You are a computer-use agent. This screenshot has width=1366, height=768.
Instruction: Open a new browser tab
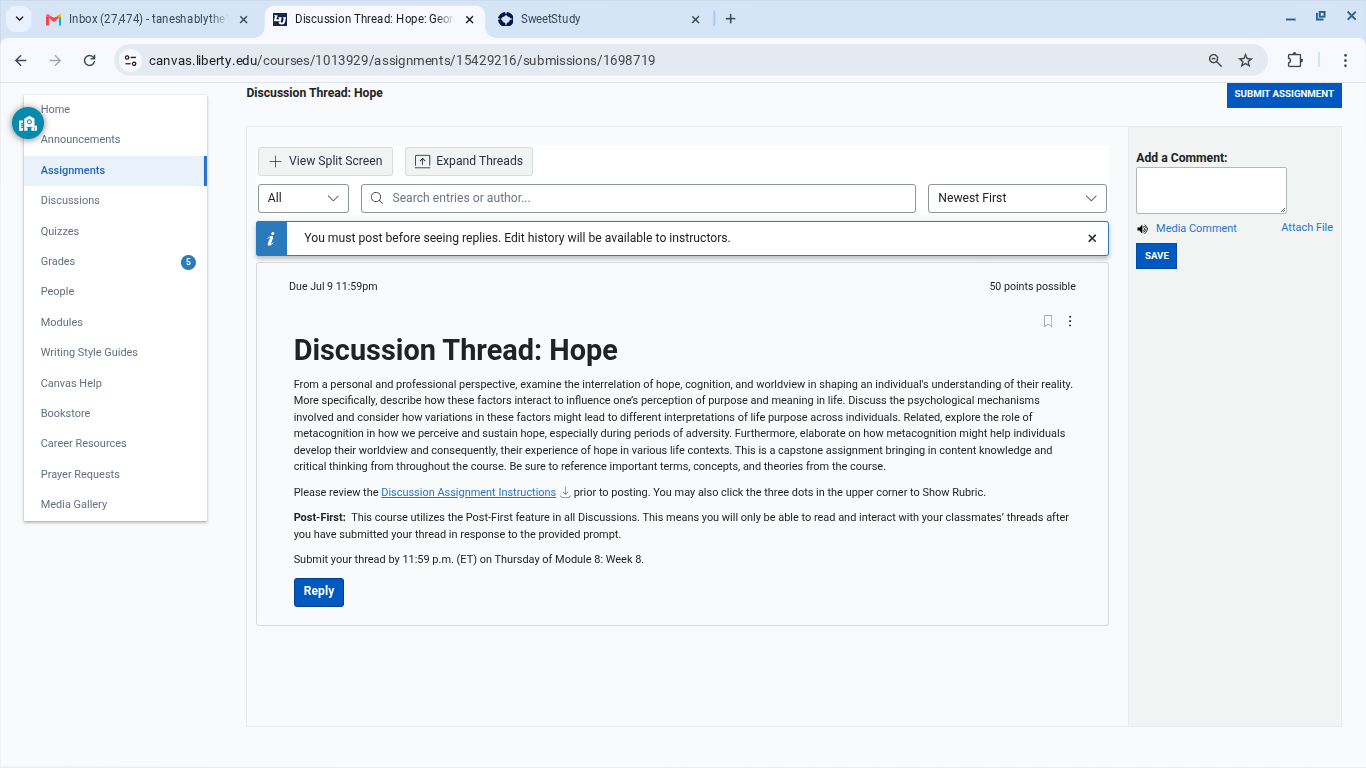pos(730,19)
